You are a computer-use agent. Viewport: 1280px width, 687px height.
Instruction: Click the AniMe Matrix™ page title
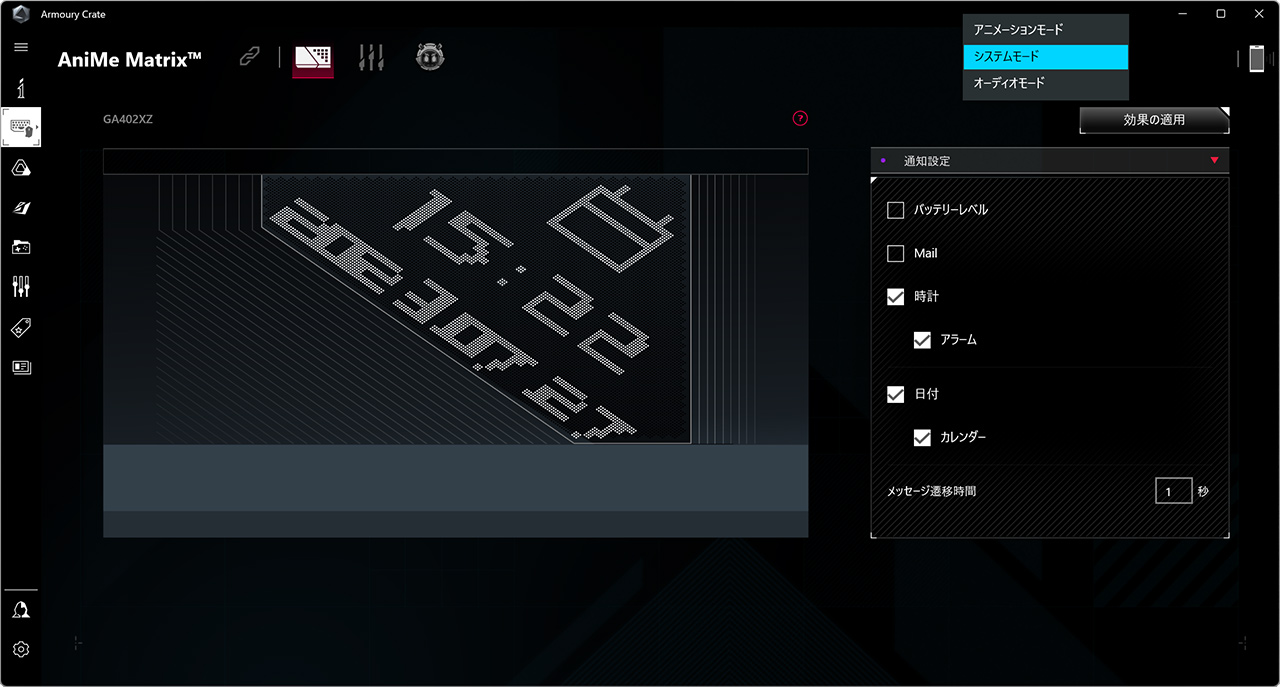pyautogui.click(x=130, y=59)
